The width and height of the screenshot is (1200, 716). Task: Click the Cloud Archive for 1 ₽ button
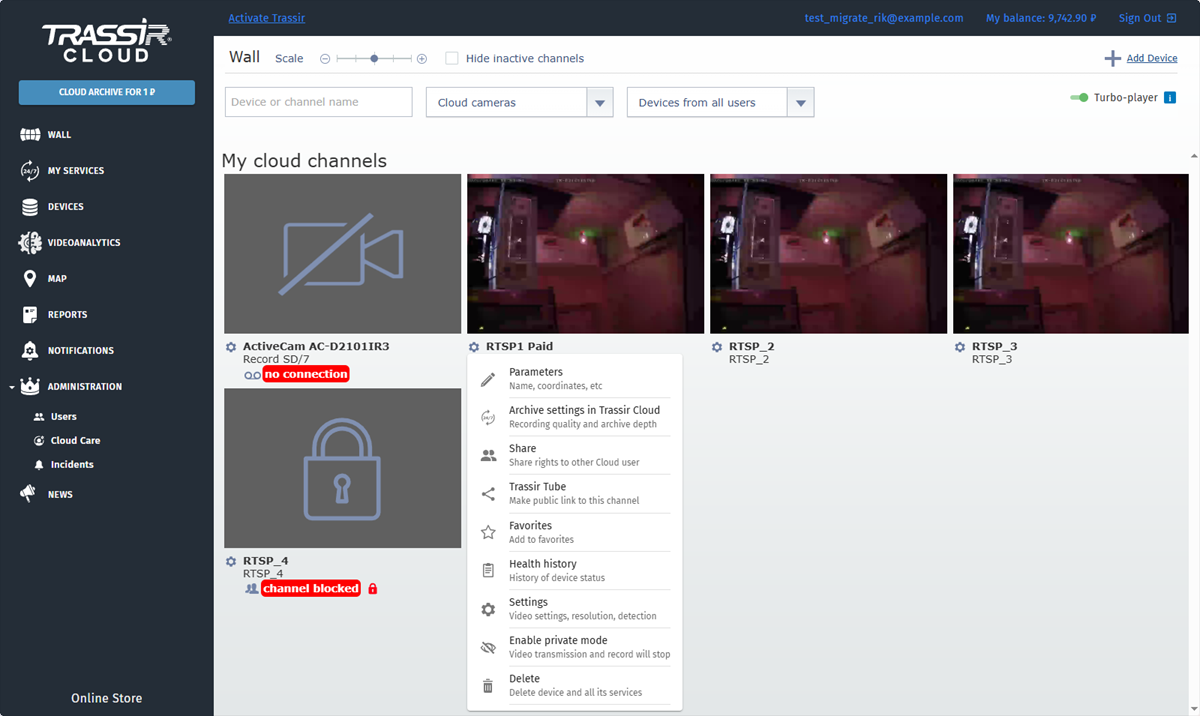point(107,92)
